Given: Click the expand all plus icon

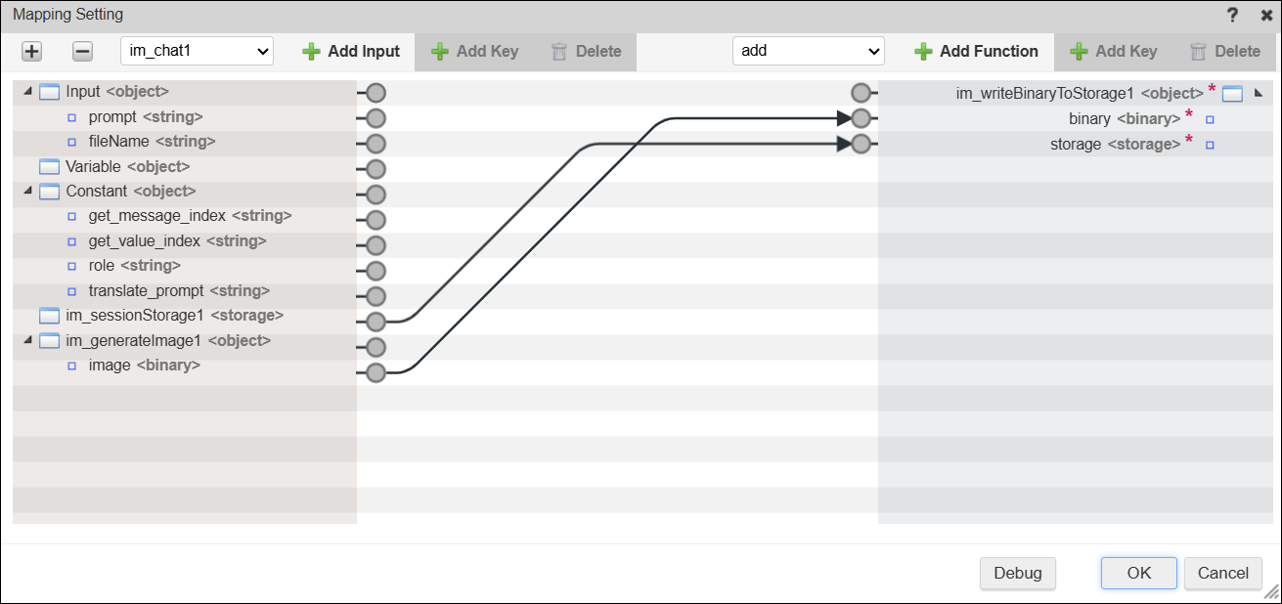Looking at the screenshot, I should [x=32, y=51].
